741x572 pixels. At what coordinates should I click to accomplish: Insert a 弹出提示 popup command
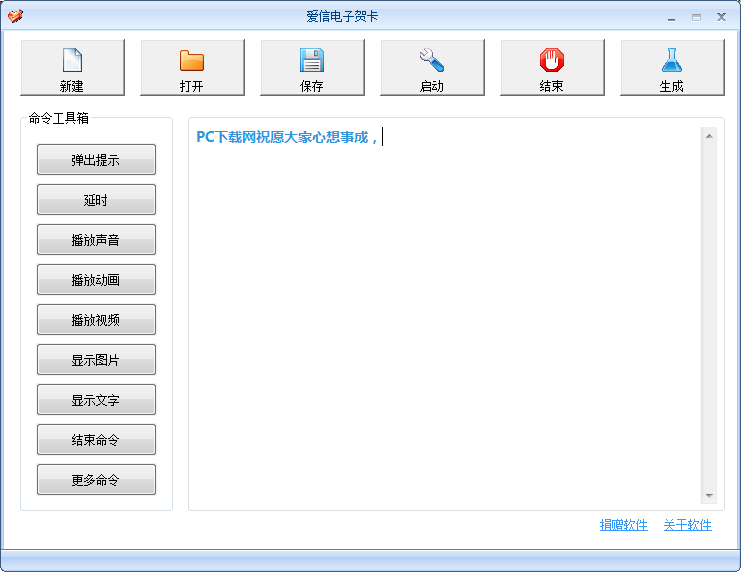96,160
